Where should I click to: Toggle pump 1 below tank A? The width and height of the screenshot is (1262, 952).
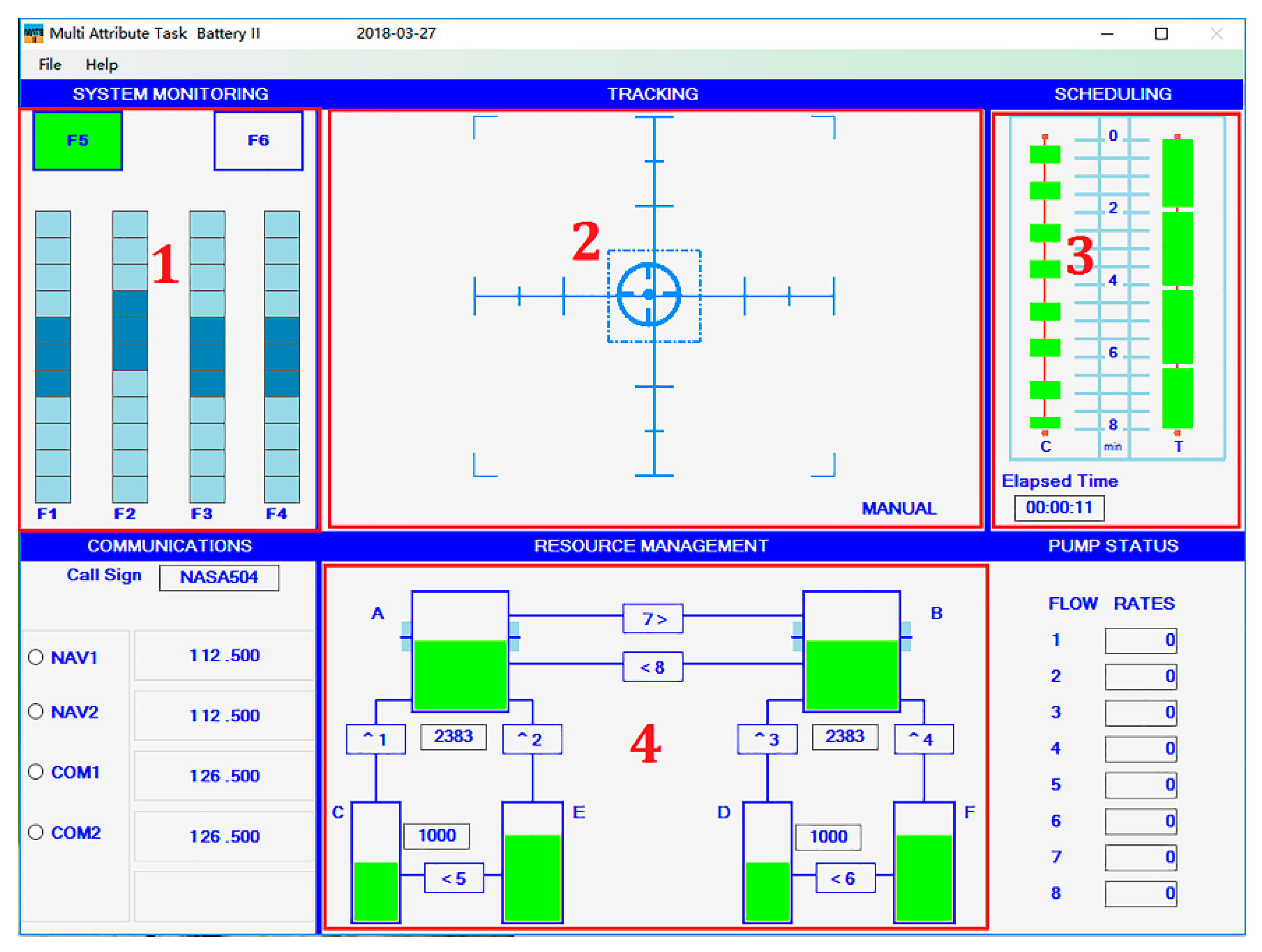[x=375, y=739]
